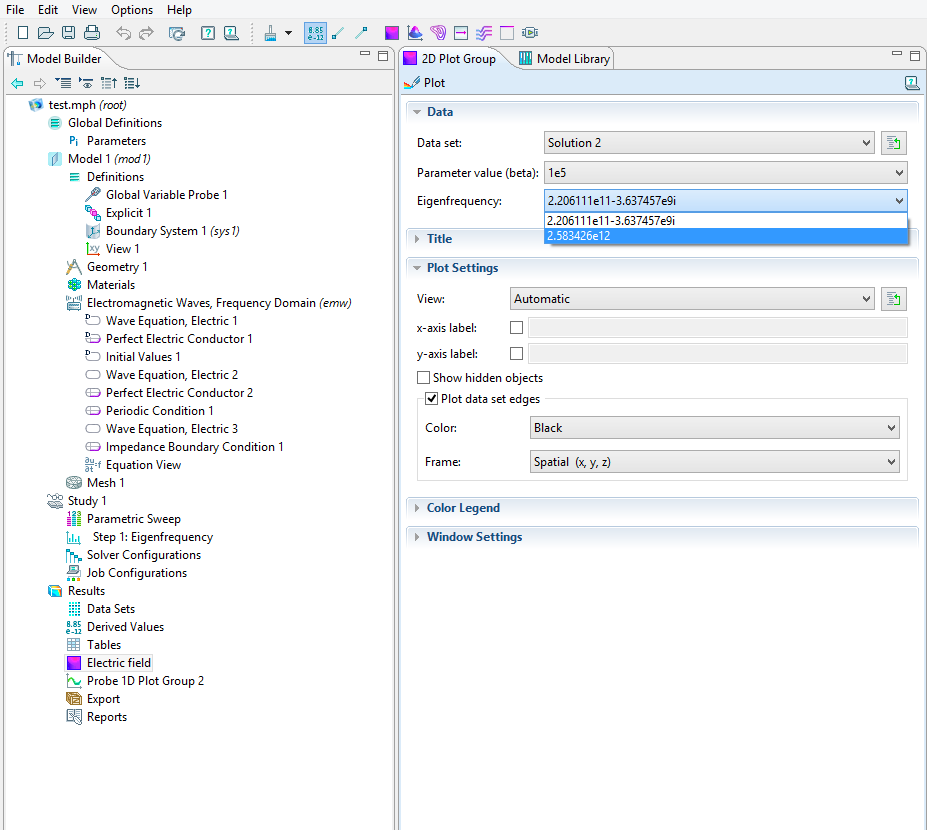Enable the y-axis label checkbox
927x830 pixels.
[517, 353]
